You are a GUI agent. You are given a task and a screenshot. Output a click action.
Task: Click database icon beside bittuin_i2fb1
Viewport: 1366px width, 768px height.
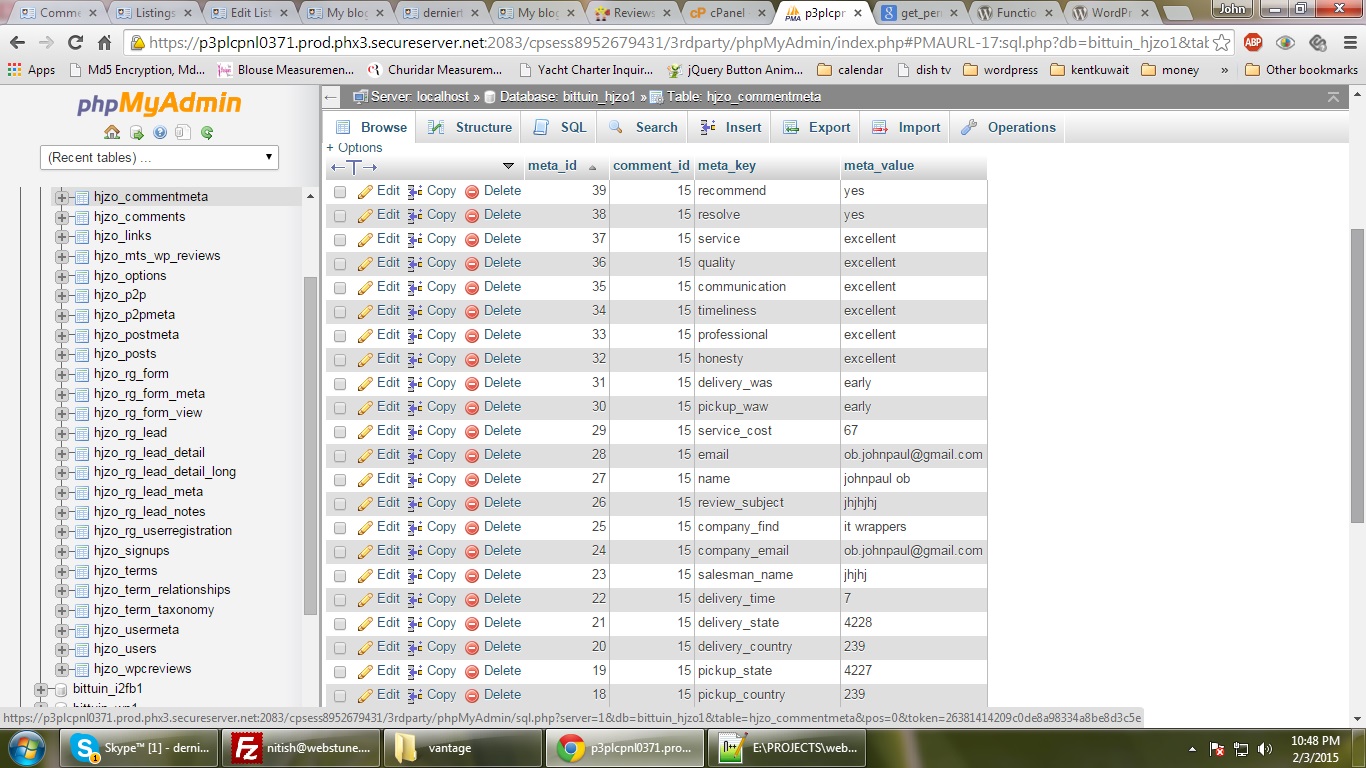[x=59, y=689]
